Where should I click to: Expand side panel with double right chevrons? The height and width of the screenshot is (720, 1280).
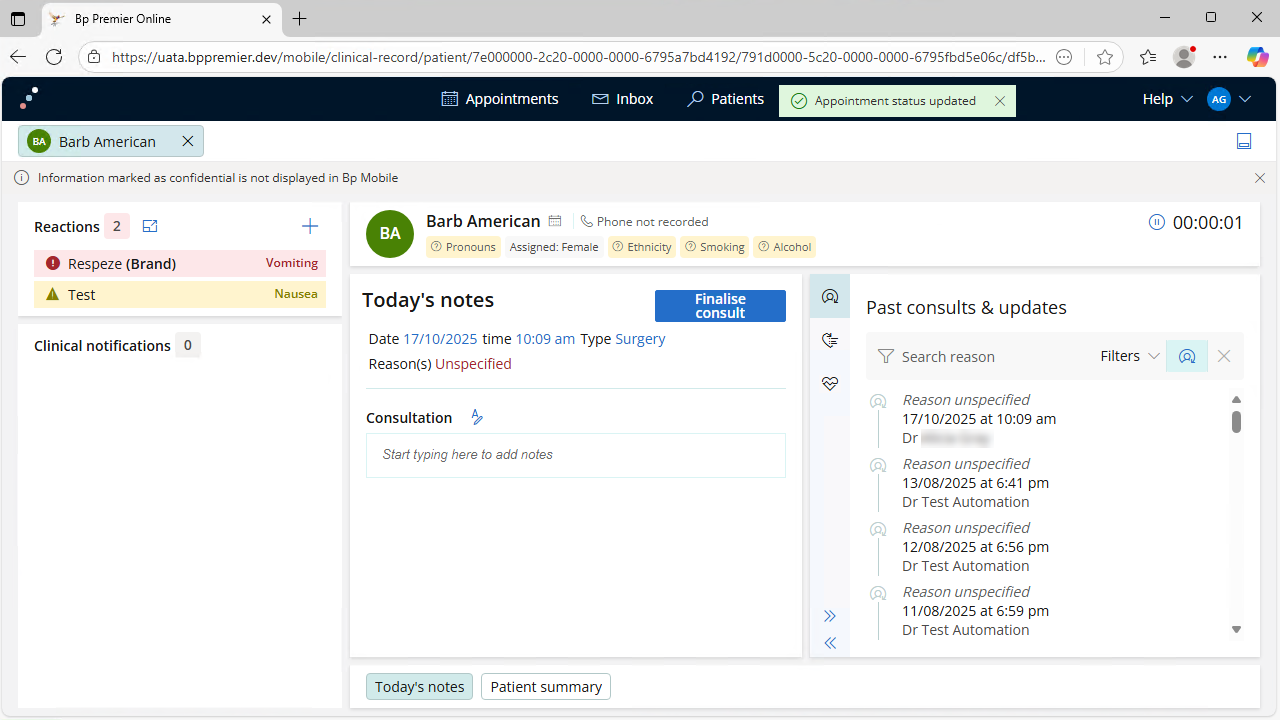pyautogui.click(x=829, y=616)
